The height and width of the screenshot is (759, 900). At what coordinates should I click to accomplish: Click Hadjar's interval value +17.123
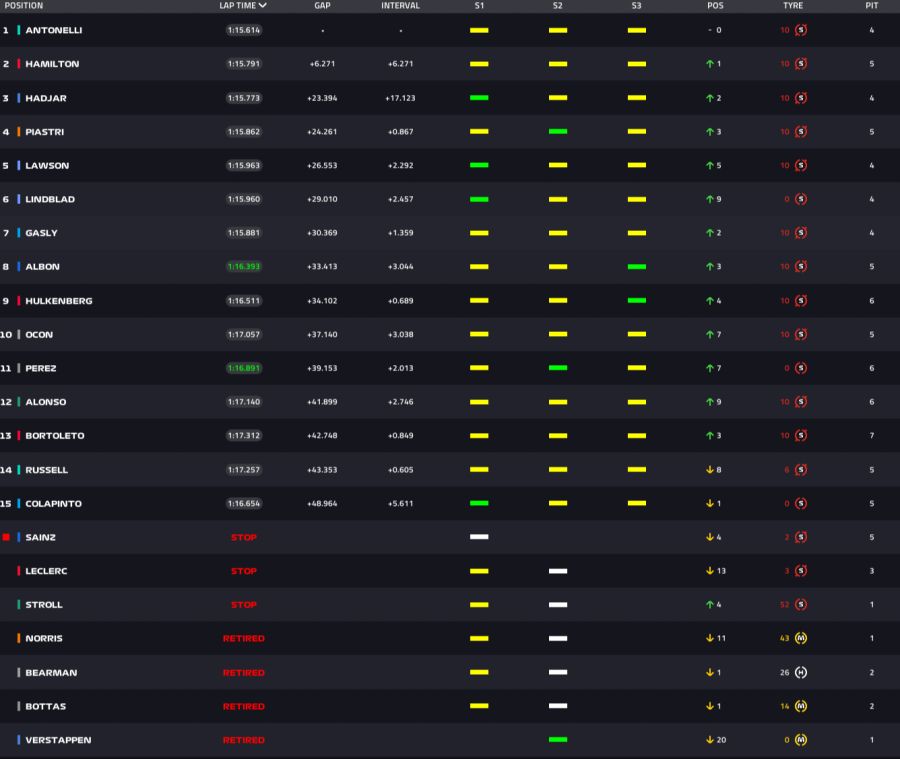point(400,98)
